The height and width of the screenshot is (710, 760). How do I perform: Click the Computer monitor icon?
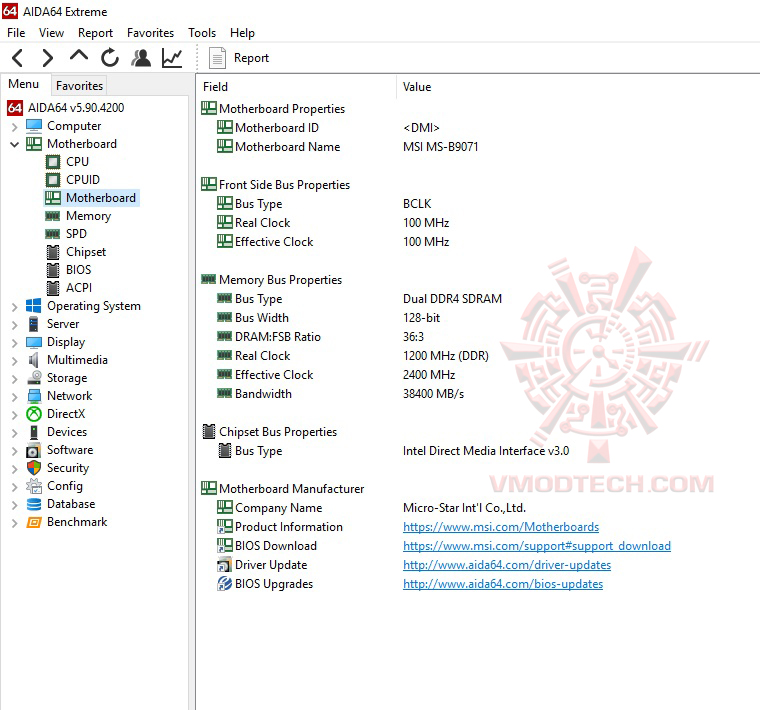pyautogui.click(x=34, y=126)
